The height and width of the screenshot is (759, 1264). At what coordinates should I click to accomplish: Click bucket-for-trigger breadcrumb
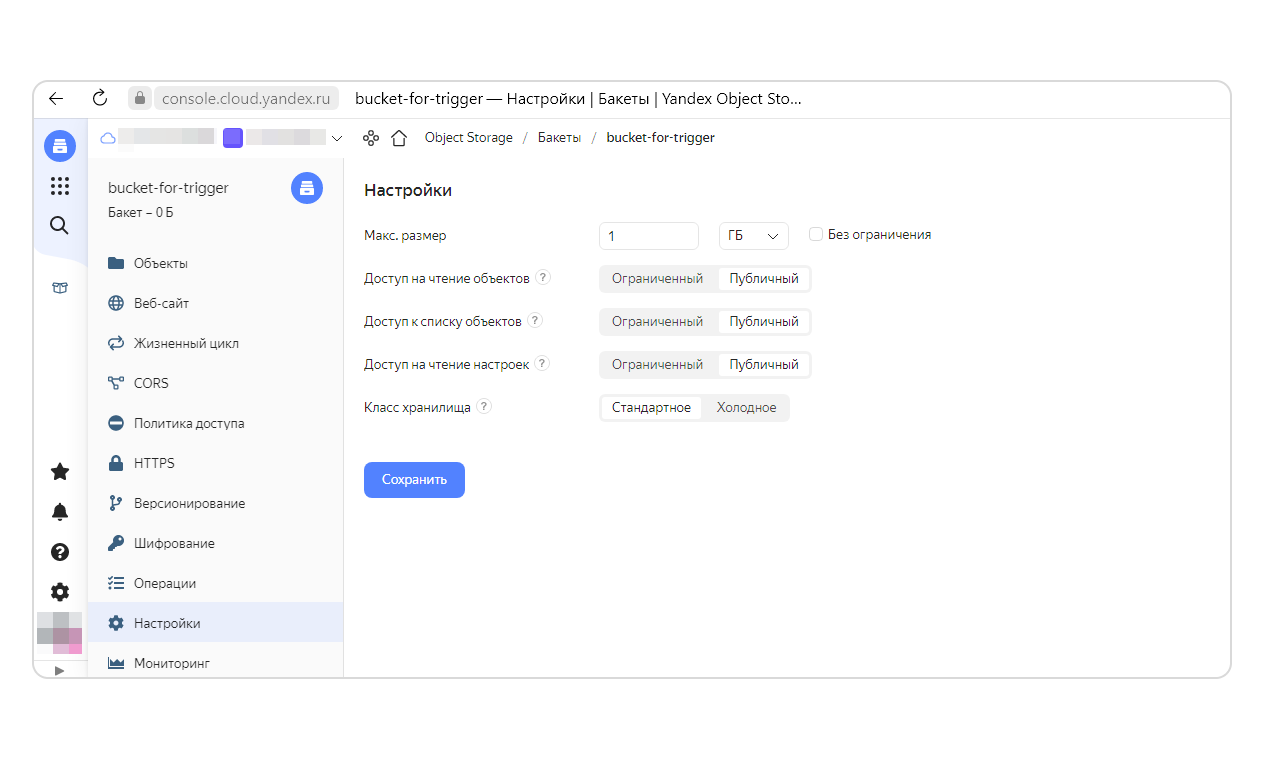[x=661, y=138]
